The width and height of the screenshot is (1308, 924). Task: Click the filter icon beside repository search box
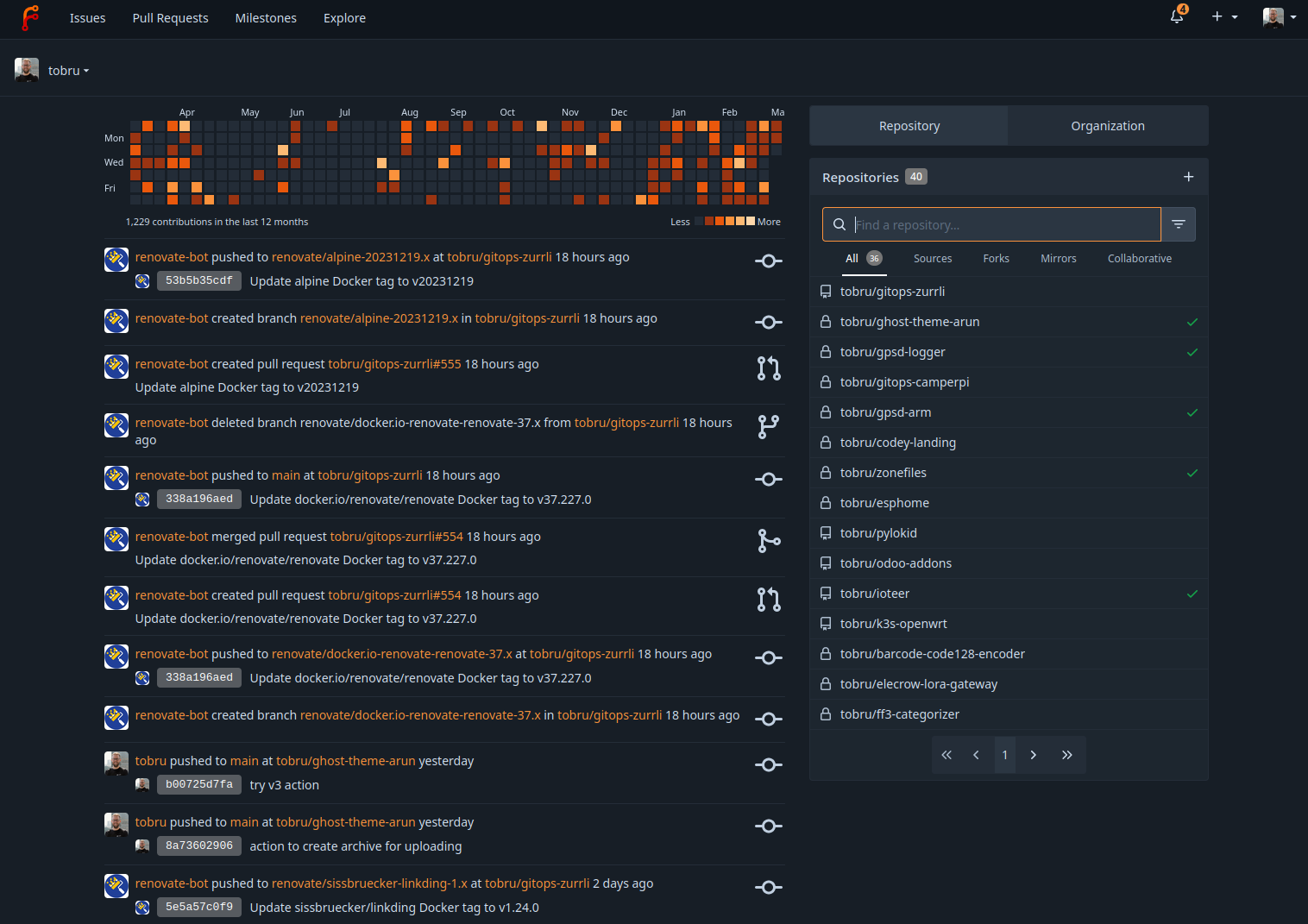click(x=1178, y=223)
